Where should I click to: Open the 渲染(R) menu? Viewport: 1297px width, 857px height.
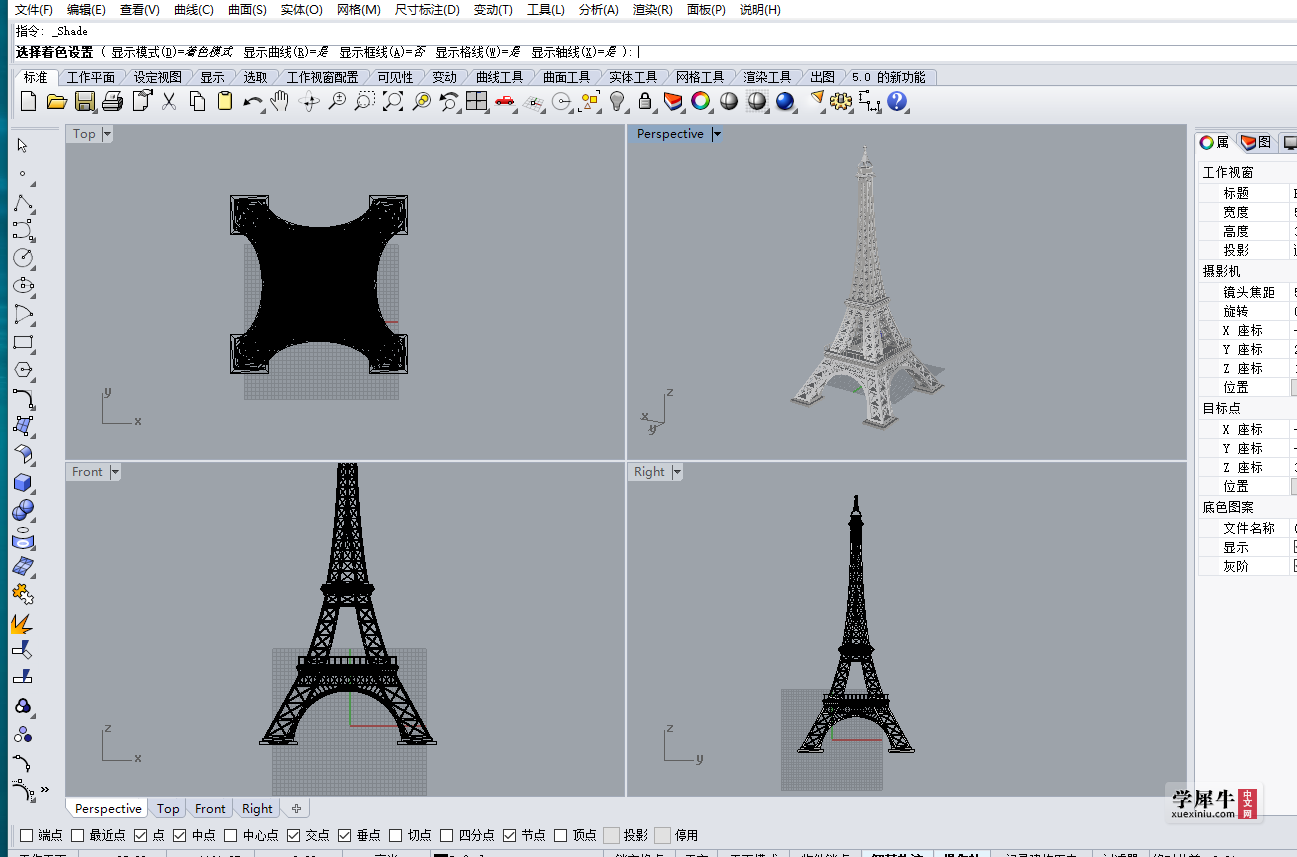[652, 10]
